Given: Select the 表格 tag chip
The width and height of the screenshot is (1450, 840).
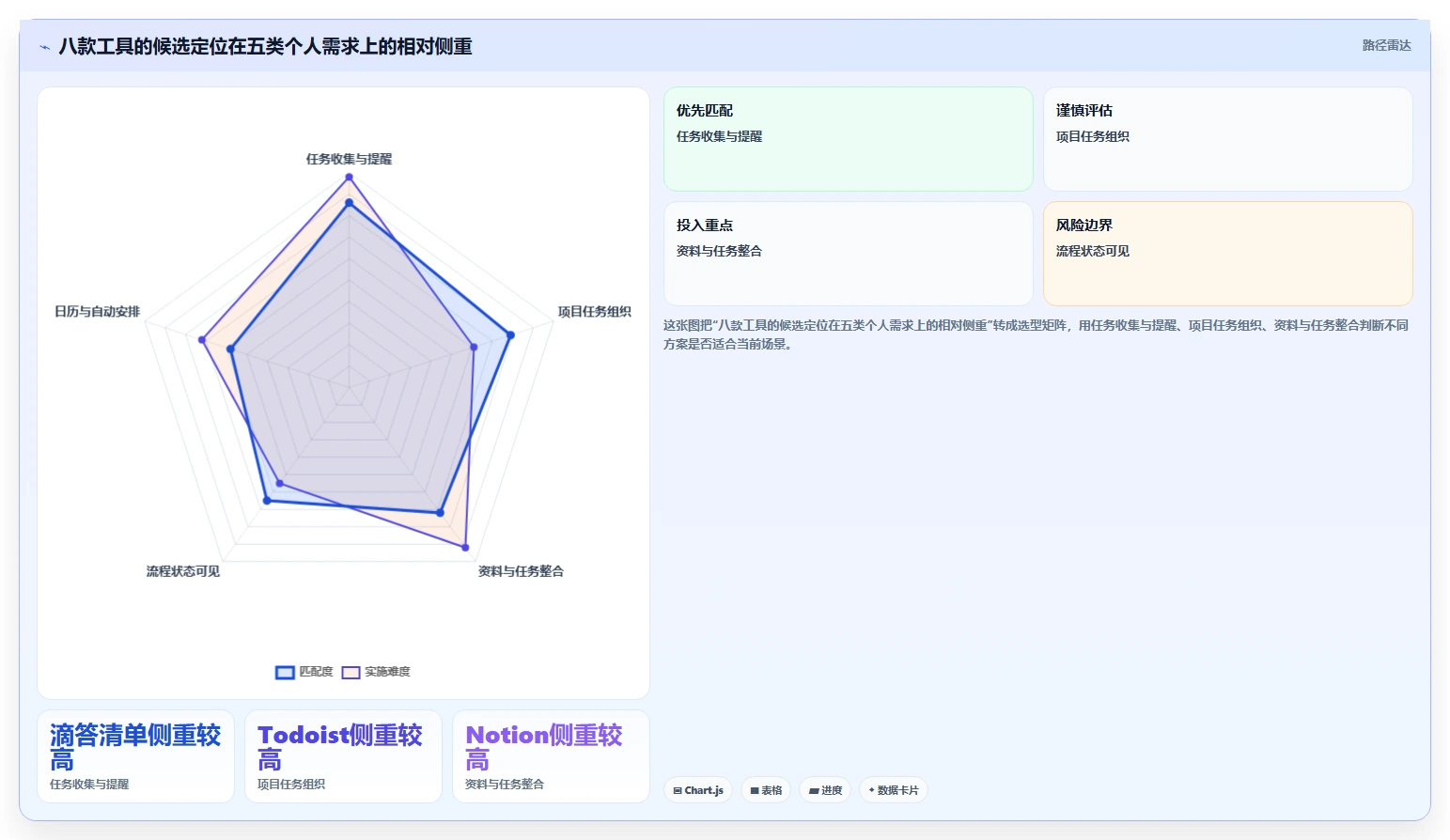Looking at the screenshot, I should tap(766, 790).
